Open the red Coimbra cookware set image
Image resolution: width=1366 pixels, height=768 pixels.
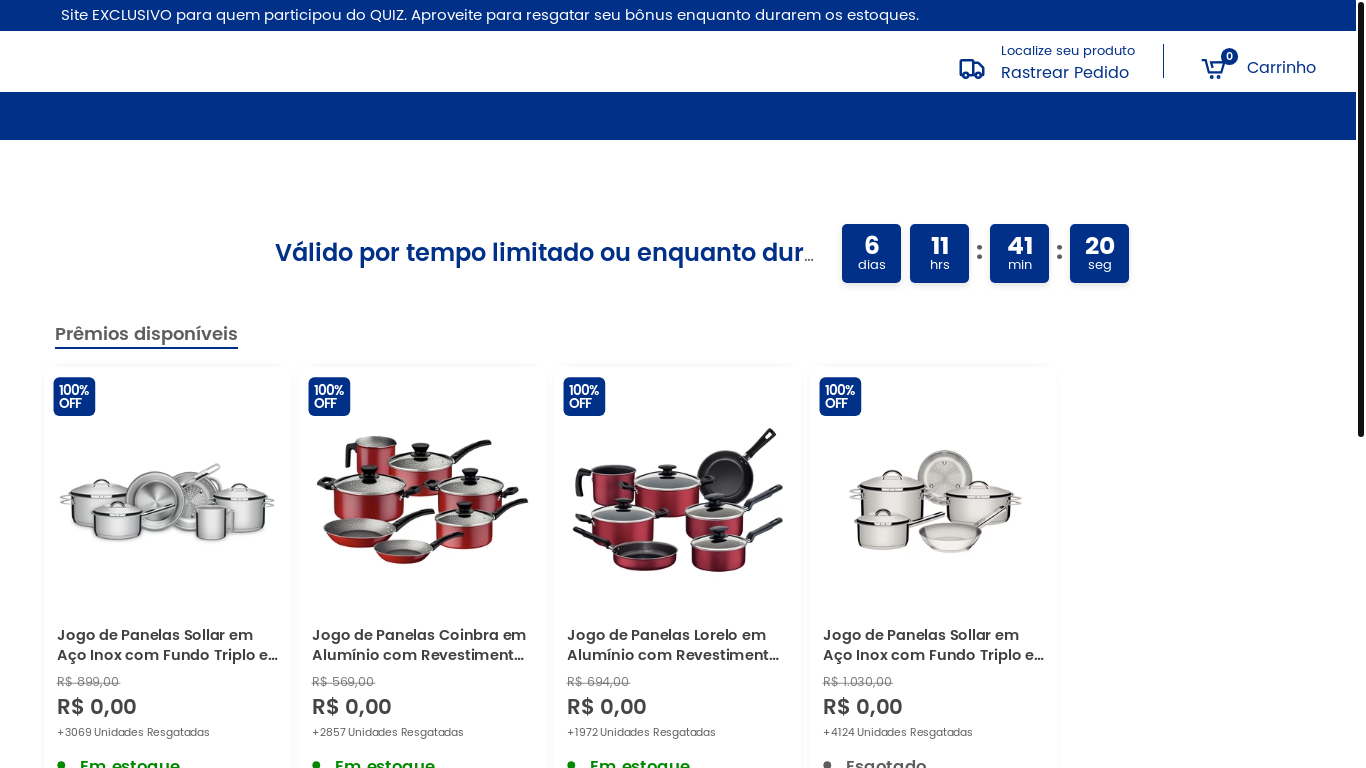422,499
